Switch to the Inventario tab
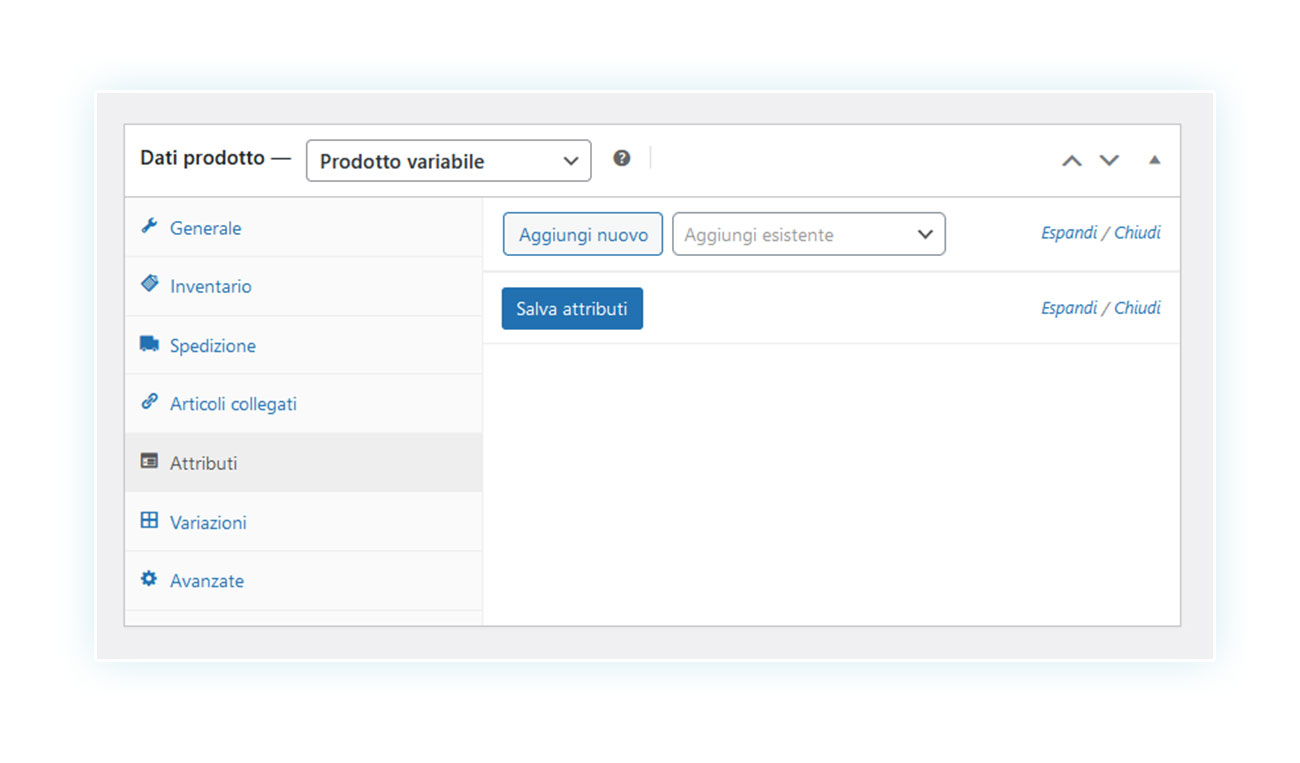This screenshot has height=763, width=1300. click(x=303, y=286)
